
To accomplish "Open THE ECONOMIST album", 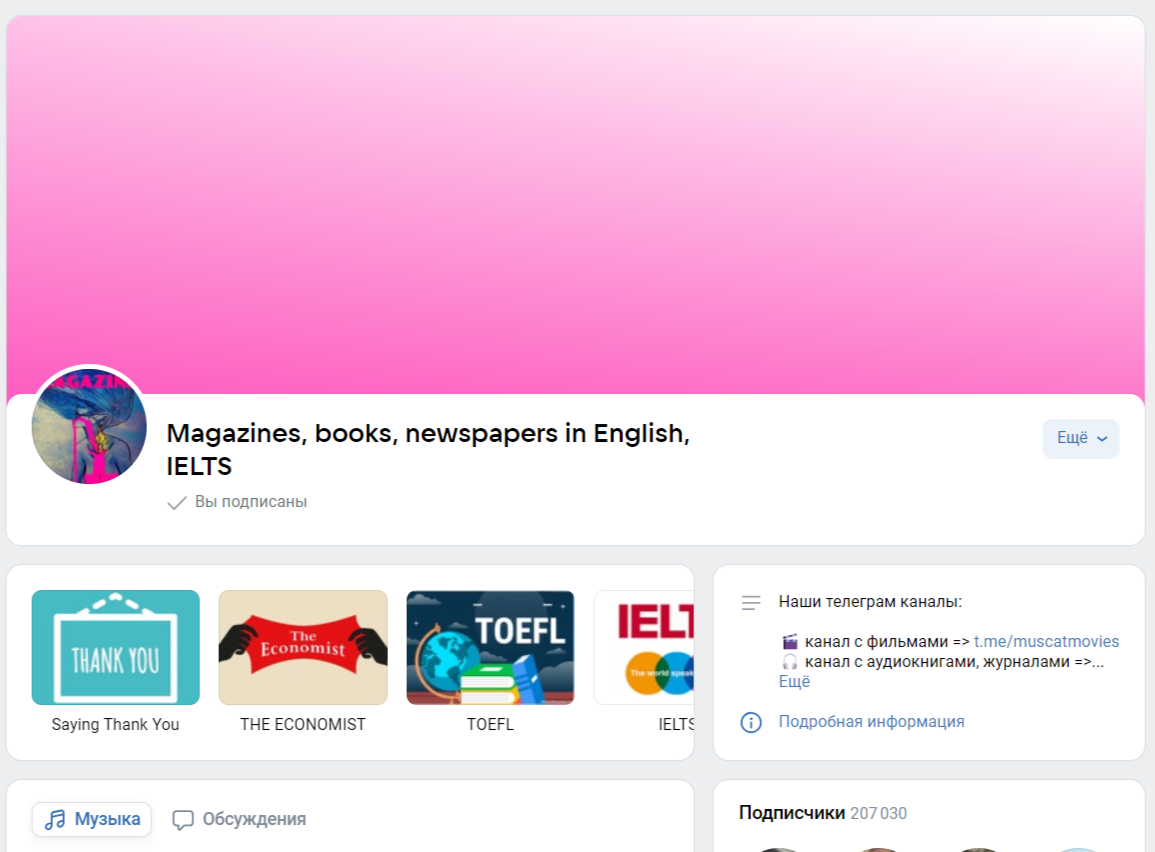I will click(303, 647).
